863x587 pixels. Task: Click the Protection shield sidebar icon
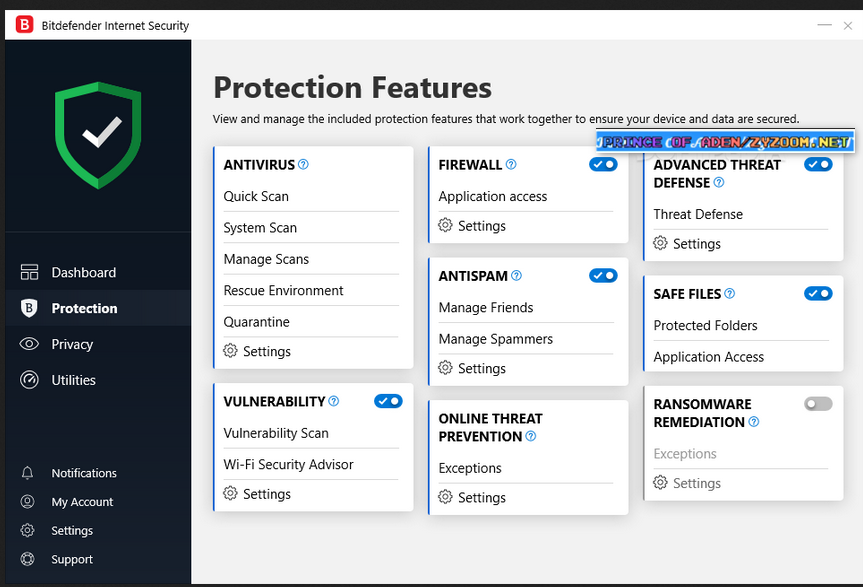coord(29,308)
